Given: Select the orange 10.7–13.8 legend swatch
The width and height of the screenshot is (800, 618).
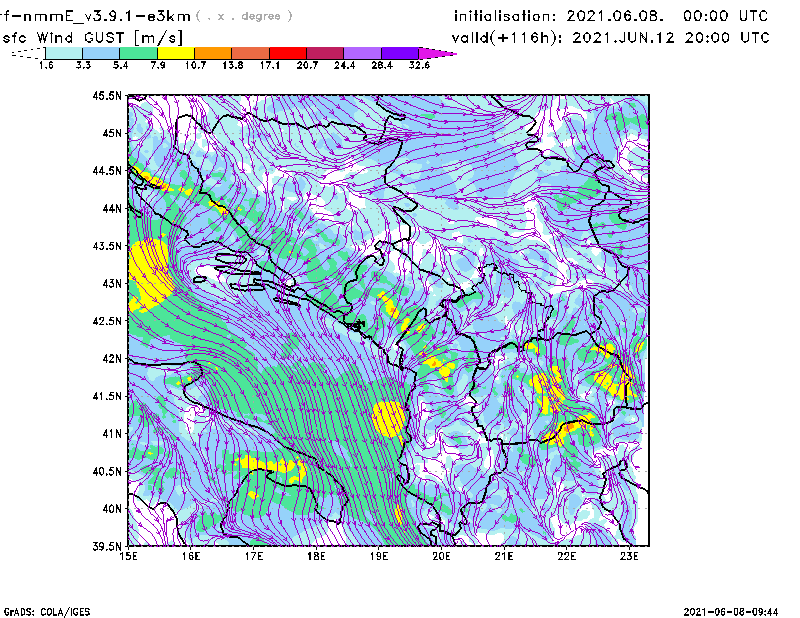Looking at the screenshot, I should [x=213, y=53].
